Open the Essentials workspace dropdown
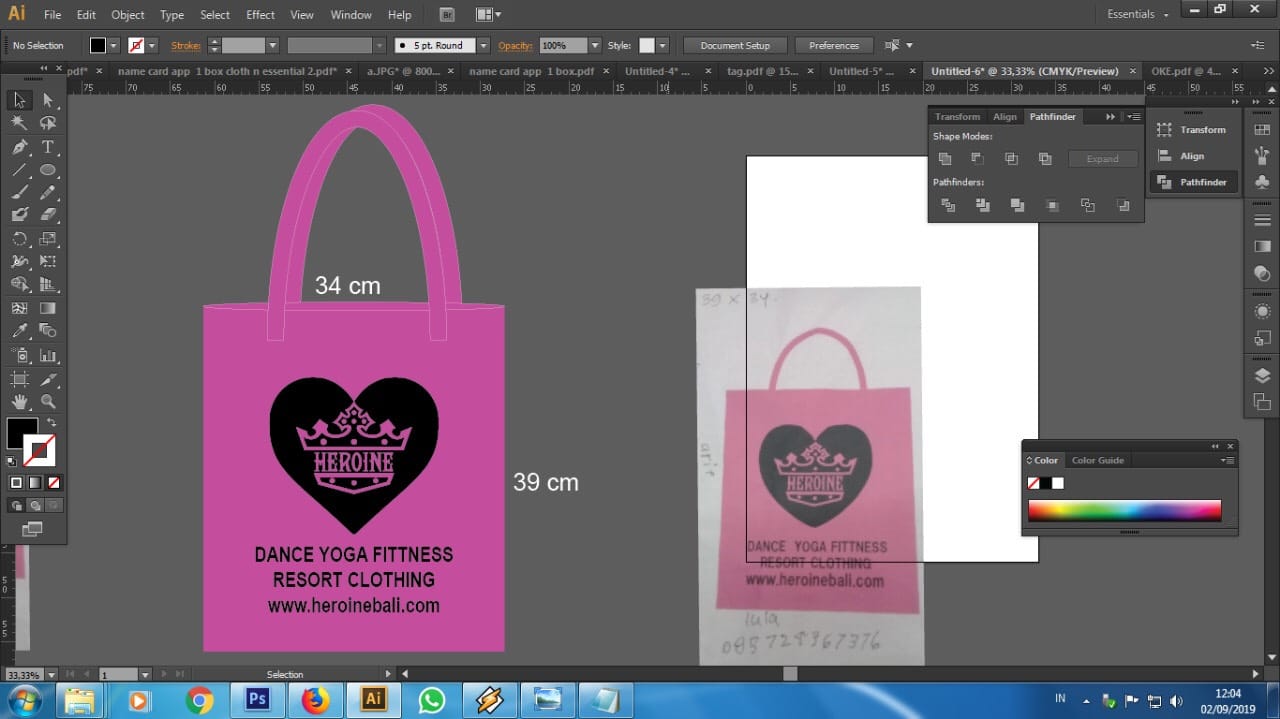 [1137, 14]
